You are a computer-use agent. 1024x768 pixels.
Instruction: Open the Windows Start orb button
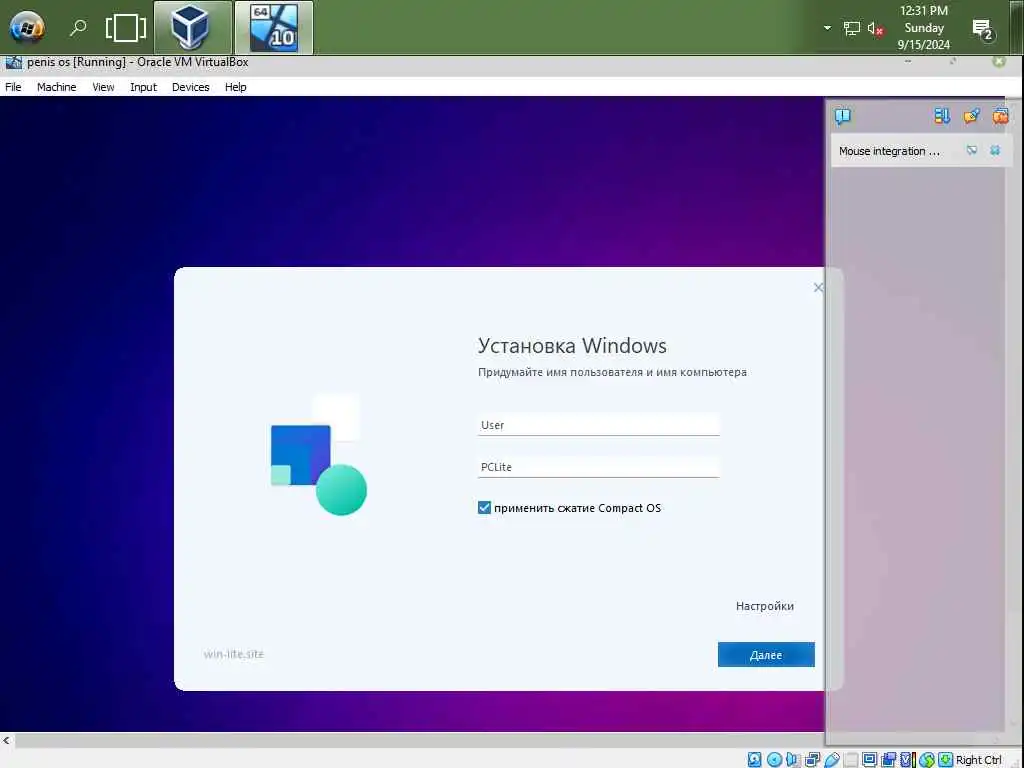point(27,27)
